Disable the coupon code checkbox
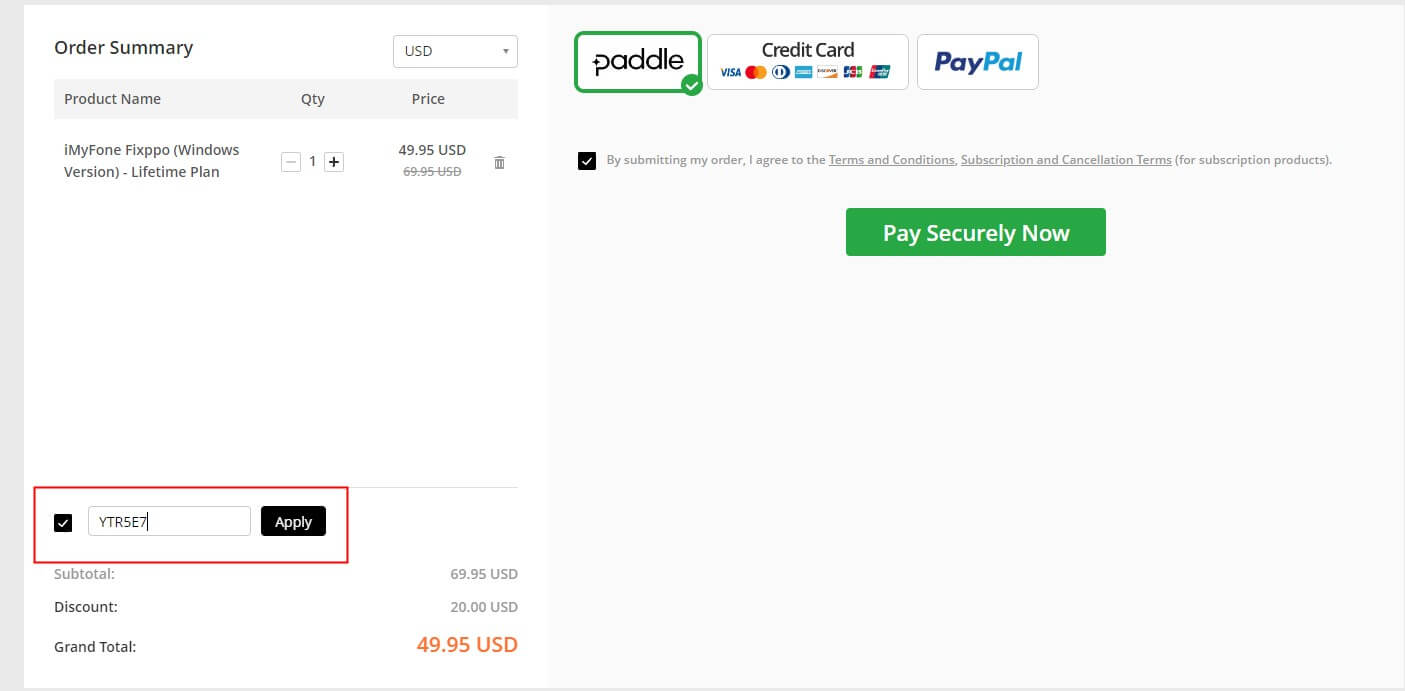This screenshot has width=1405, height=691. [63, 521]
